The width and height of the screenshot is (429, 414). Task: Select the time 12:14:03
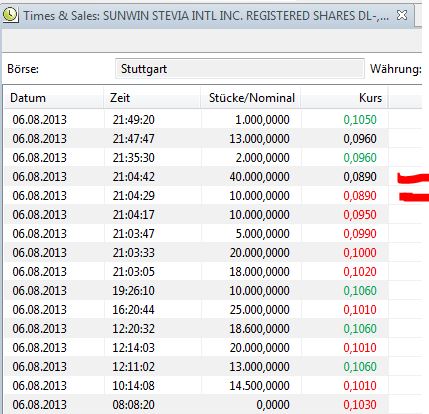[134, 348]
